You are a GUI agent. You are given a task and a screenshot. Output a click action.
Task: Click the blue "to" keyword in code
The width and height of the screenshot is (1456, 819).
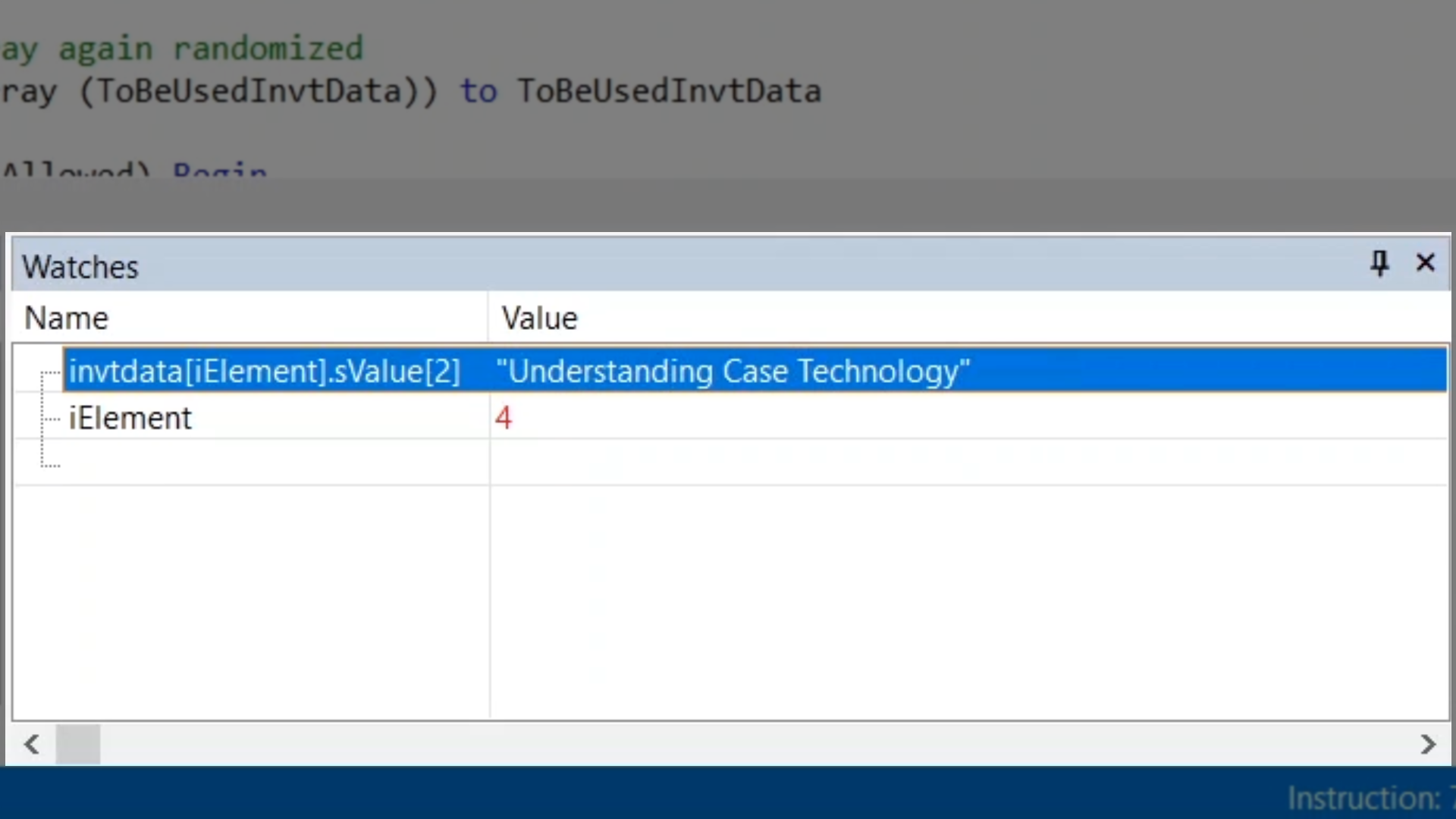coord(479,91)
